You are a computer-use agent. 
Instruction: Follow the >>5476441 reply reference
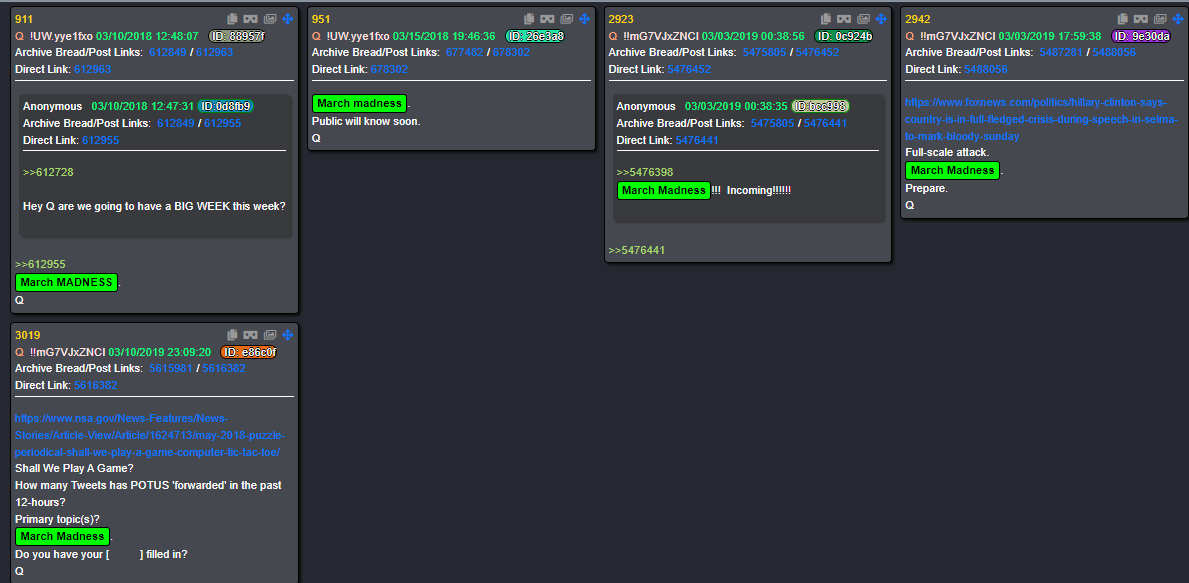click(637, 250)
